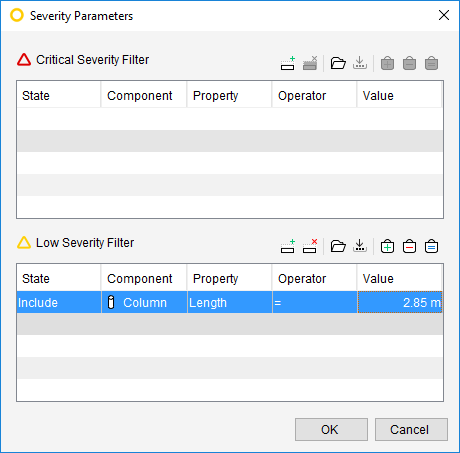Click disabled delete row icon in Critical filter
The image size is (460, 453).
pos(310,63)
